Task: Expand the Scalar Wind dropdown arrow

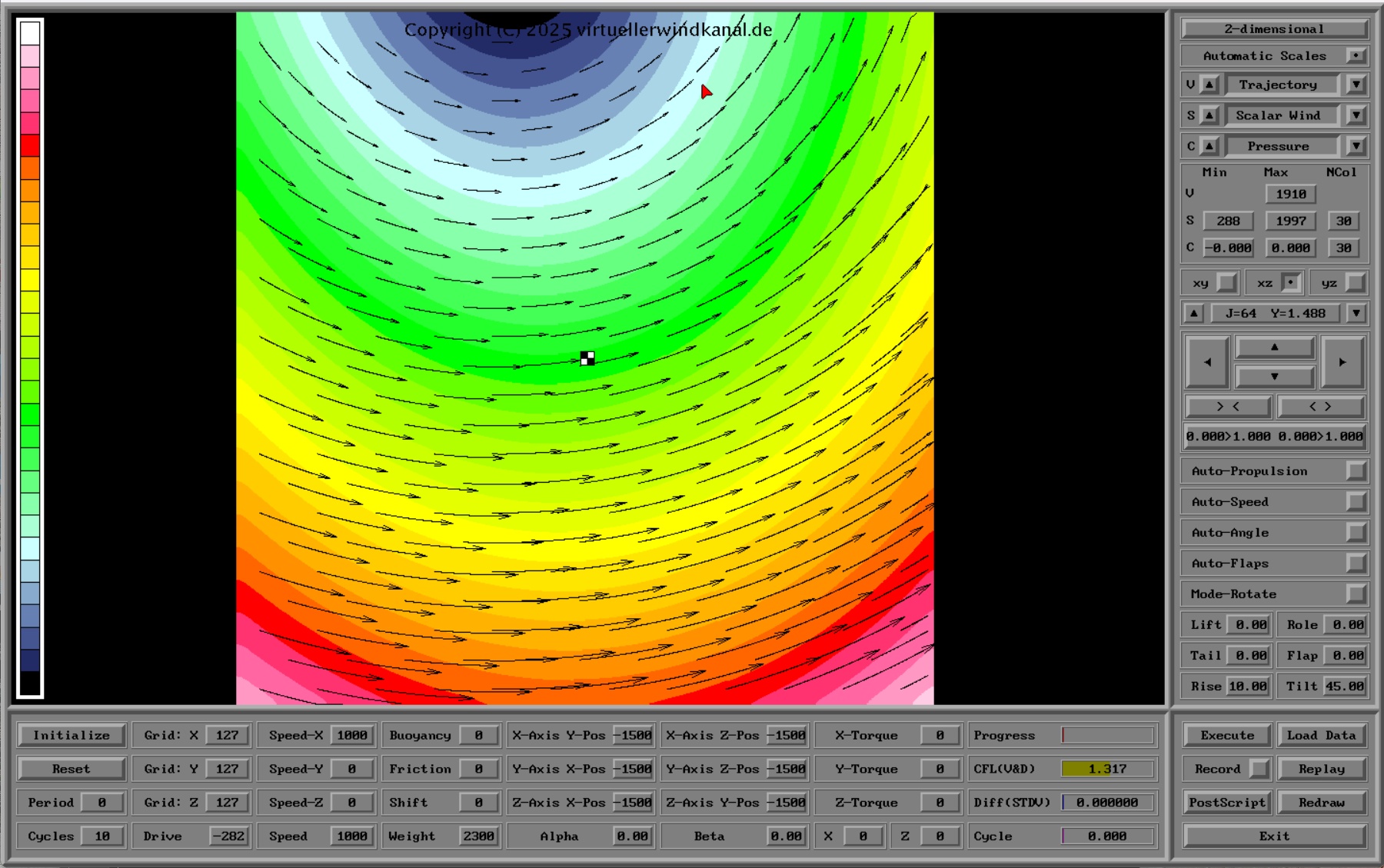Action: click(x=1356, y=115)
